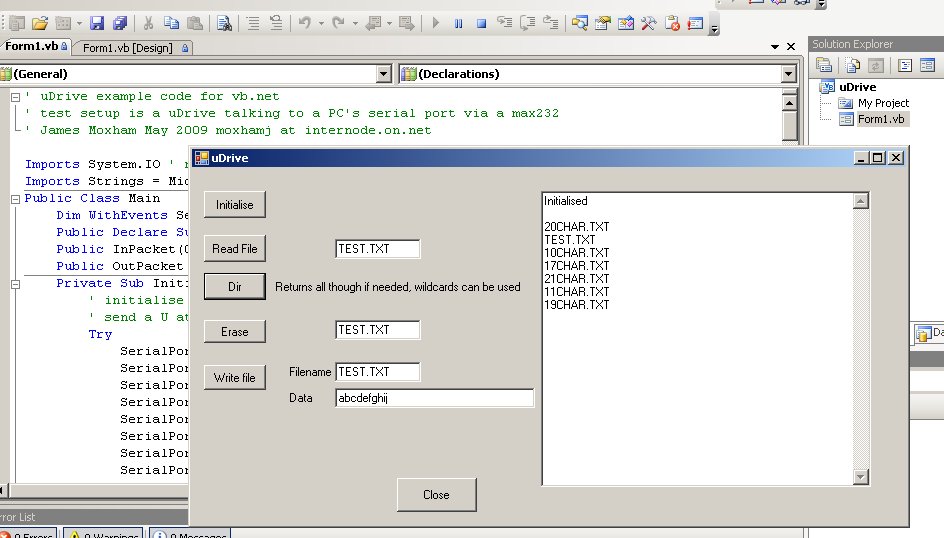
Task: Collapse the comment block at top of code
Action: point(16,97)
